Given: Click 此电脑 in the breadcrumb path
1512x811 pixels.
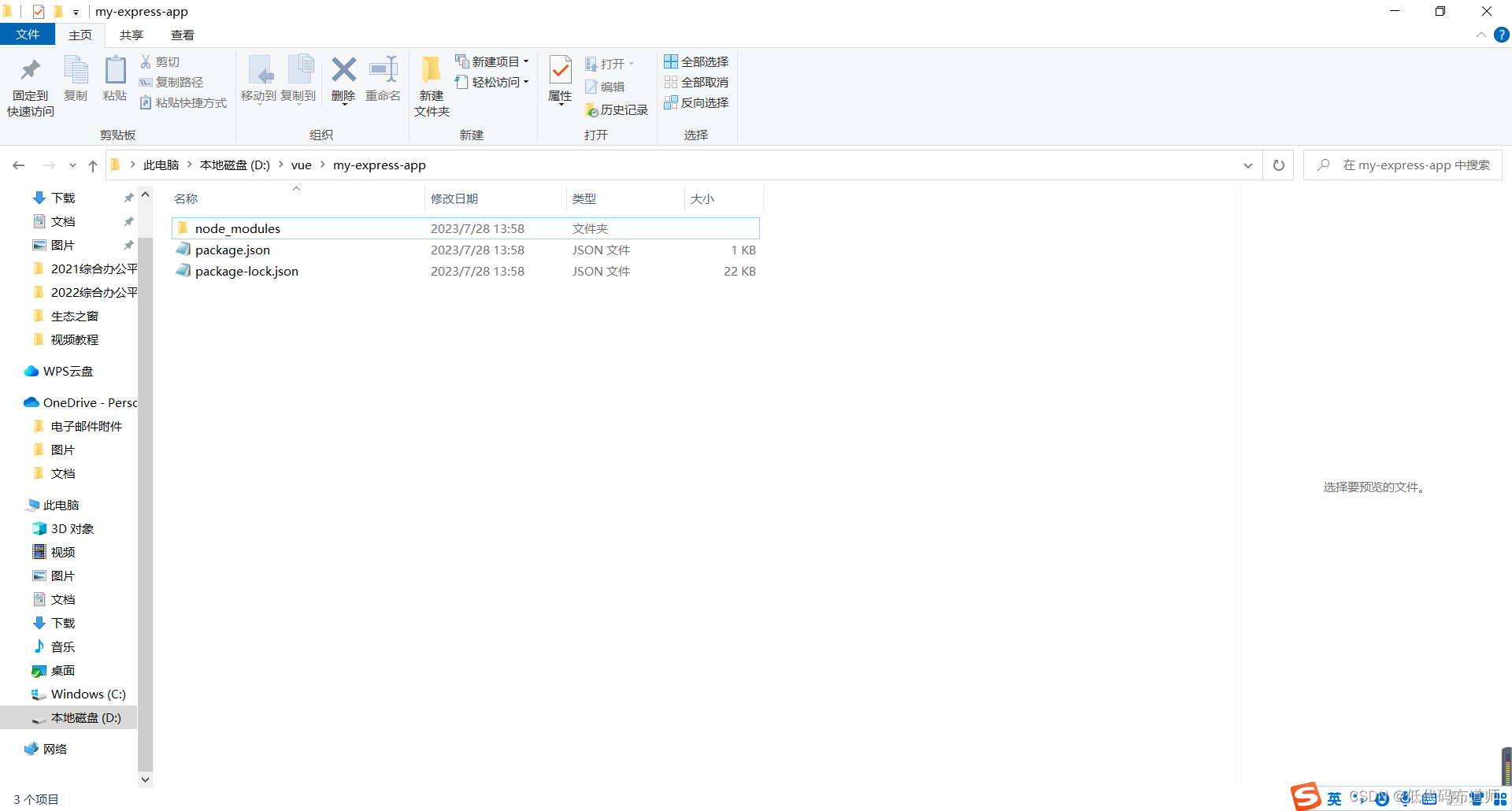Looking at the screenshot, I should pos(161,165).
